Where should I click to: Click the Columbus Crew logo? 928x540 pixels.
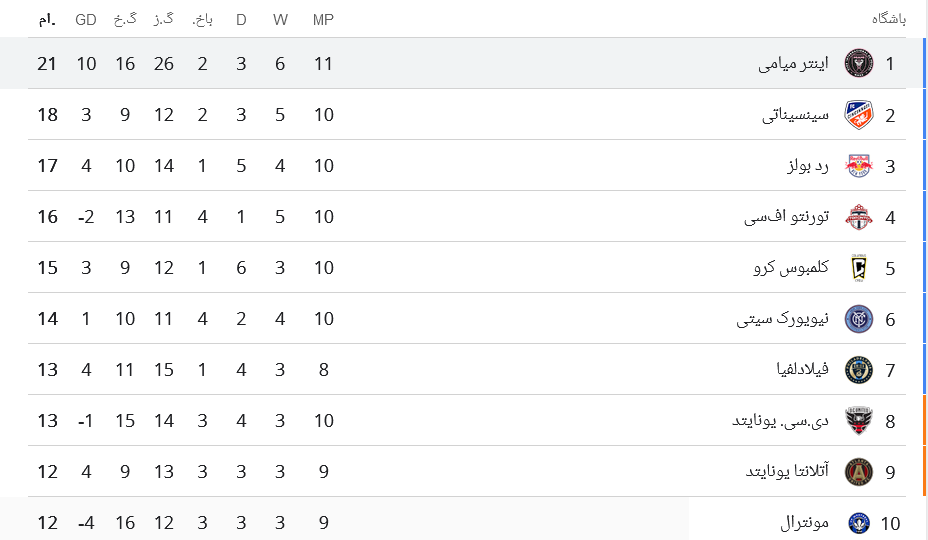point(859,268)
